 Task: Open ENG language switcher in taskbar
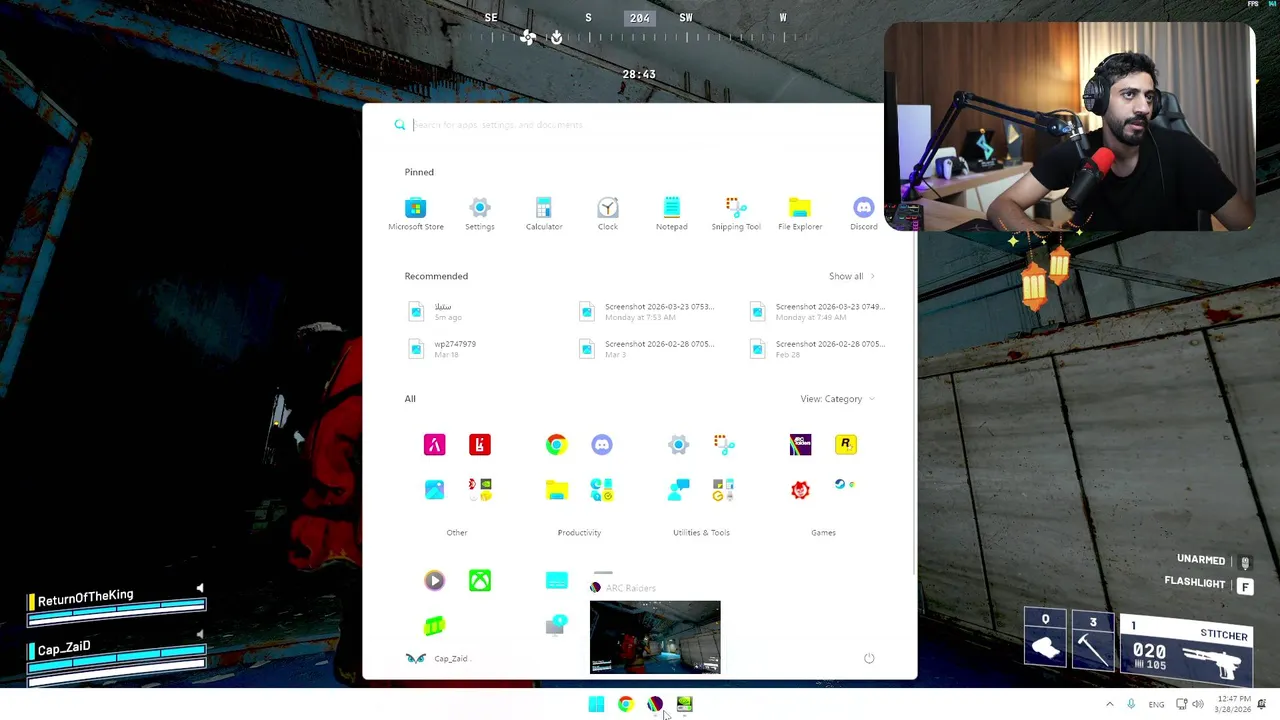(1156, 704)
